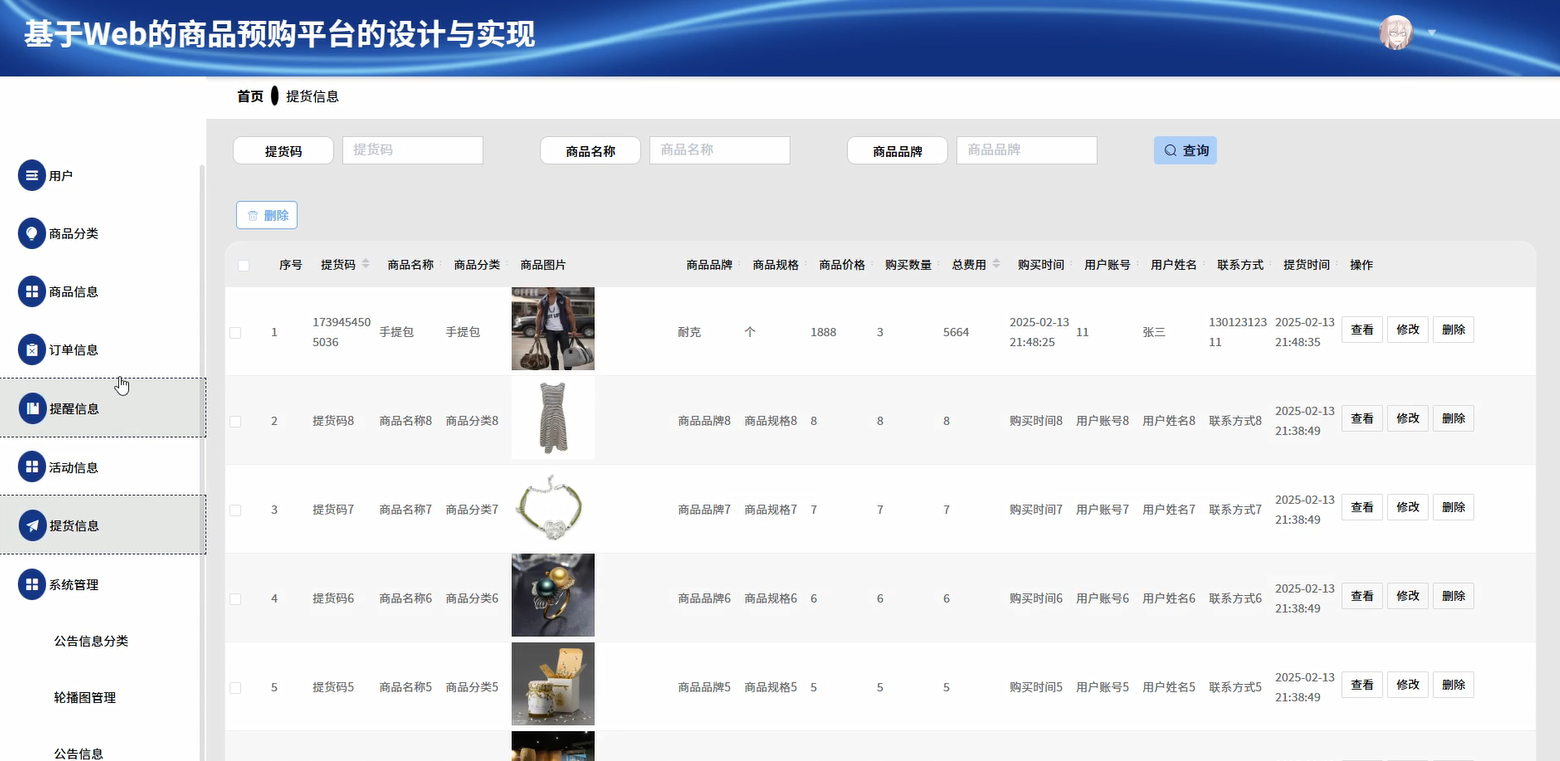The image size is (1560, 761).
Task: Toggle the select-all header checkbox
Action: pyautogui.click(x=243, y=265)
